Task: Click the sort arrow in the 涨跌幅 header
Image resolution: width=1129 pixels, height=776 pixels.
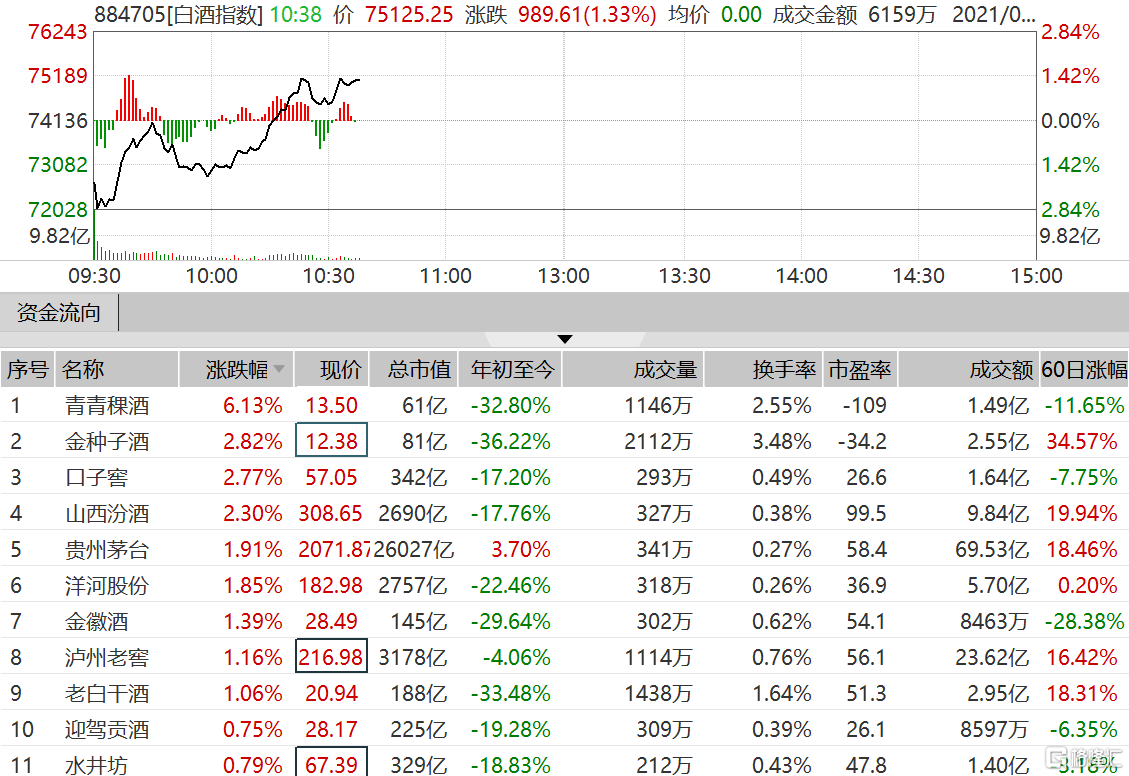Action: point(279,369)
